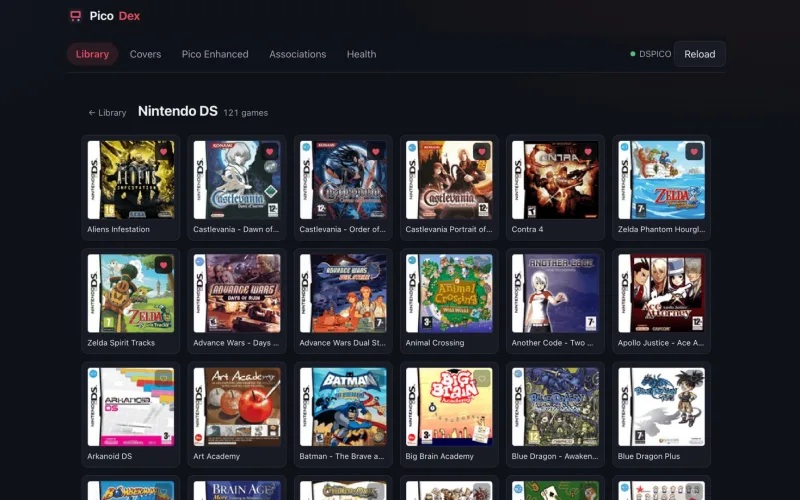Click the Nintendo DS heading
This screenshot has height=500, width=800.
pyautogui.click(x=178, y=111)
